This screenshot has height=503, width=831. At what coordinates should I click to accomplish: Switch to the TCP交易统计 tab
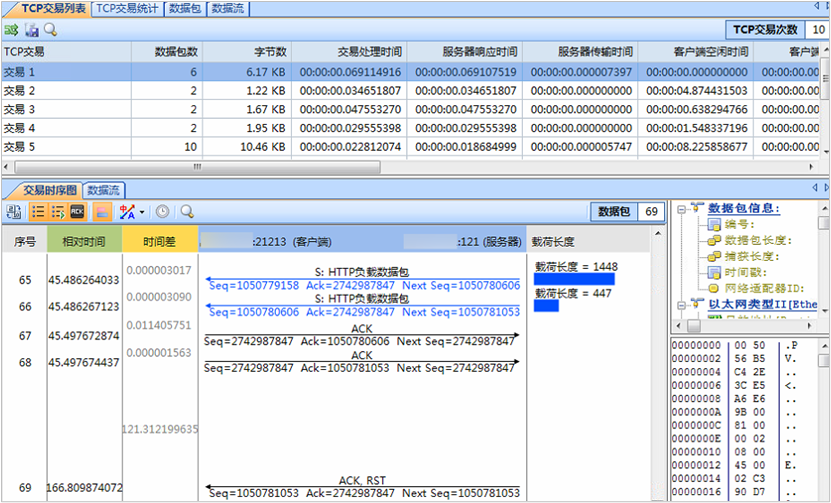[x=127, y=8]
